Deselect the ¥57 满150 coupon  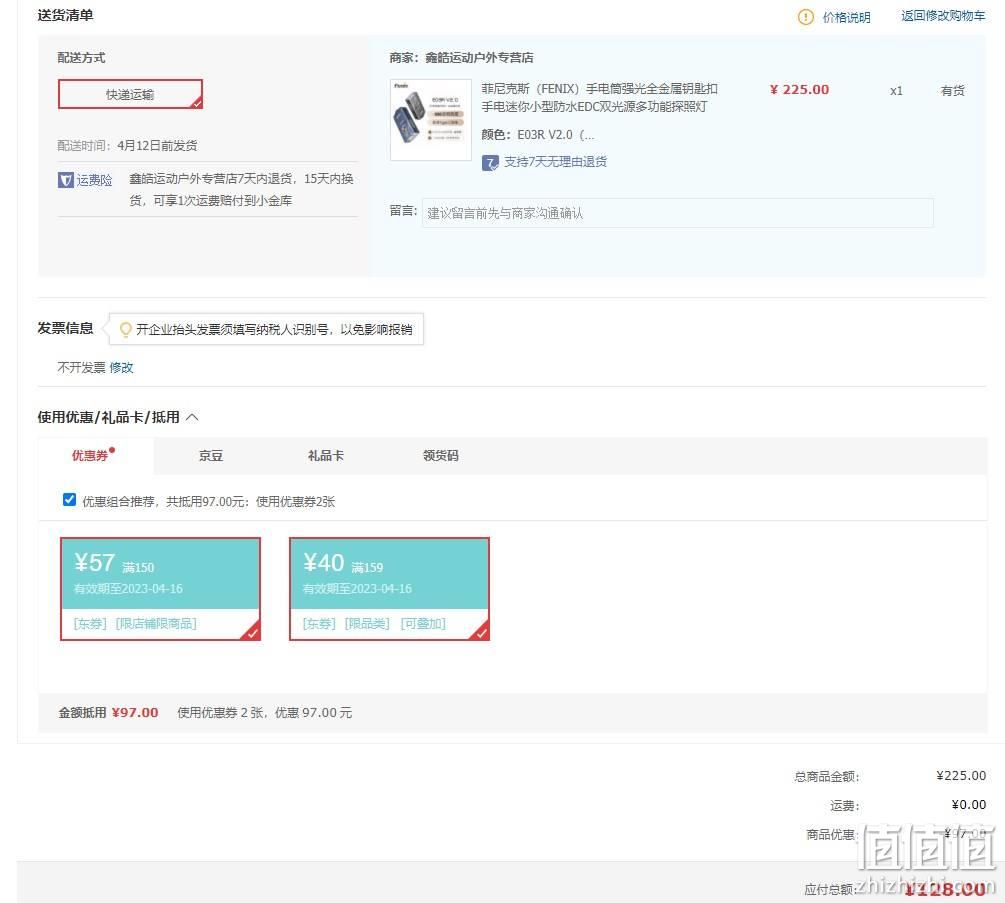pos(160,588)
